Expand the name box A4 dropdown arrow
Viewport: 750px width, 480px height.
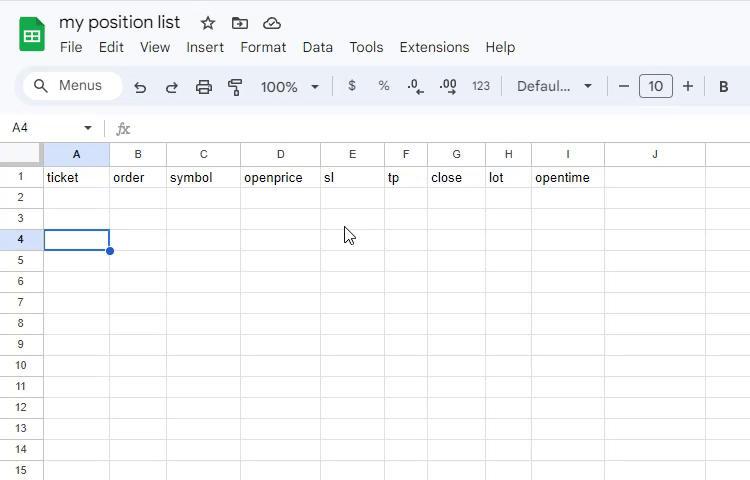[88, 128]
